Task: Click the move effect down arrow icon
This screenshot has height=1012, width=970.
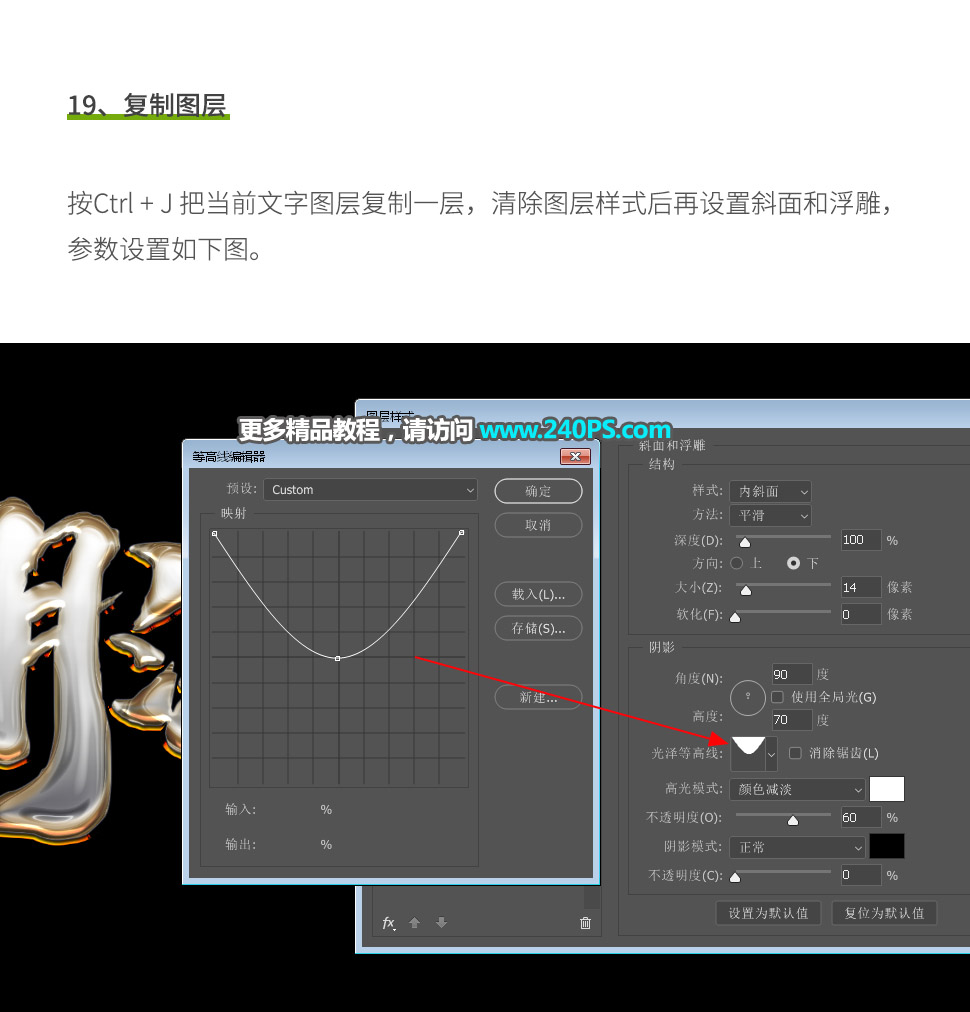Action: pyautogui.click(x=441, y=922)
